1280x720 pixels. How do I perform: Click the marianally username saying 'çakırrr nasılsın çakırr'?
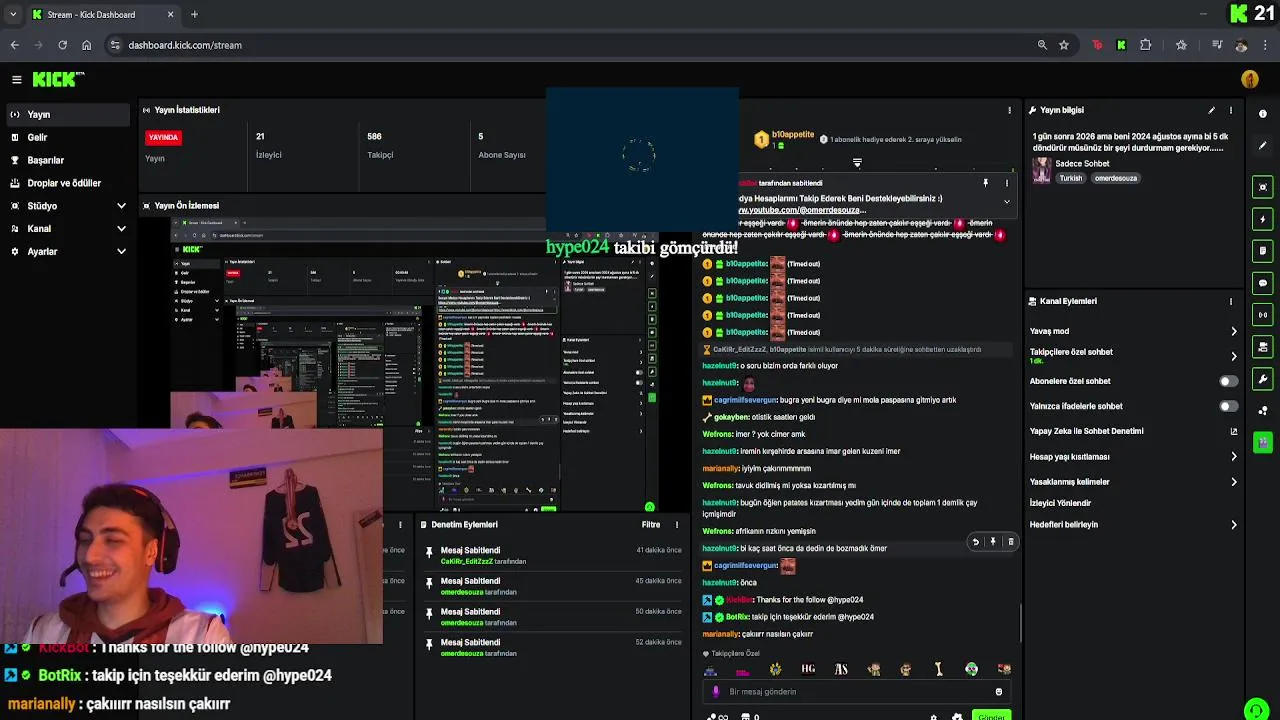tap(721, 634)
